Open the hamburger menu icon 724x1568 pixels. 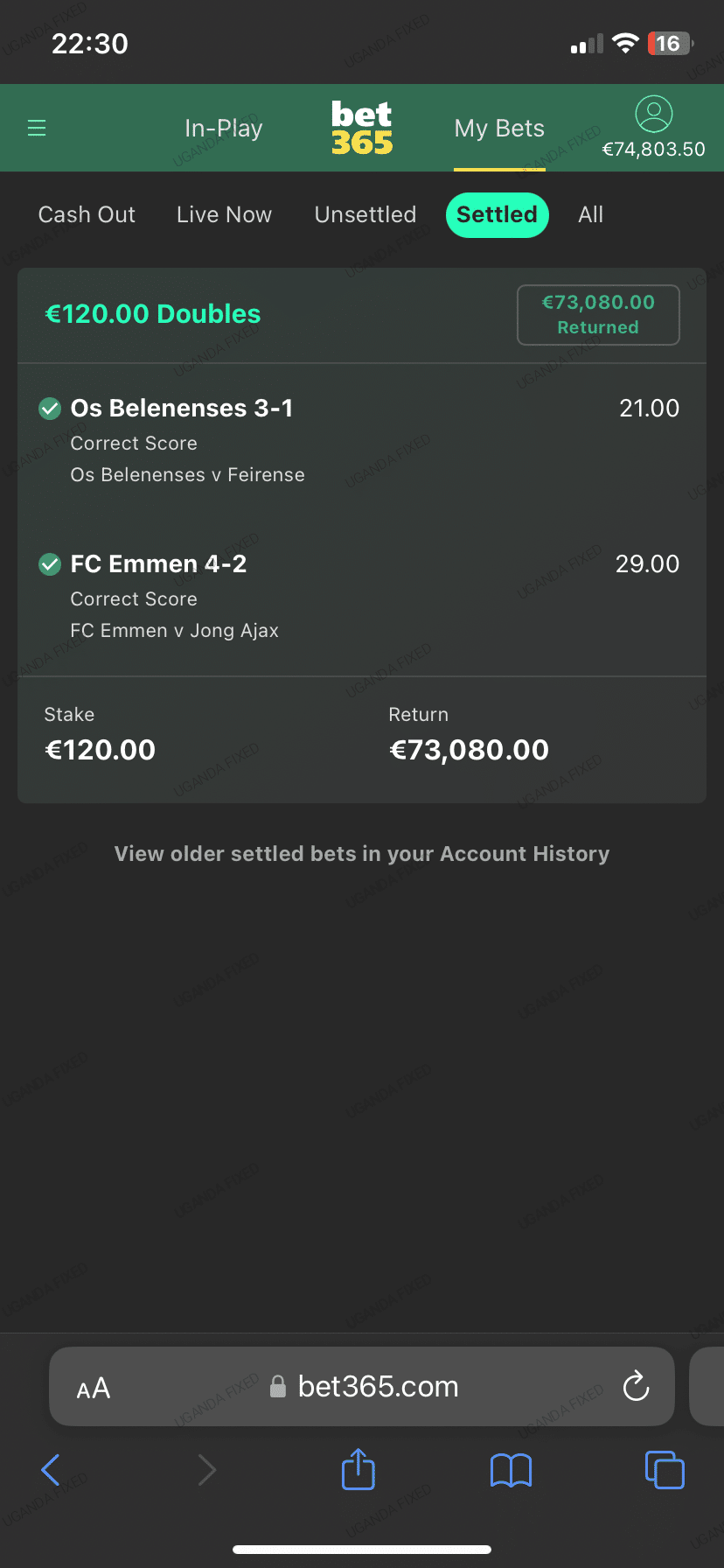[37, 129]
